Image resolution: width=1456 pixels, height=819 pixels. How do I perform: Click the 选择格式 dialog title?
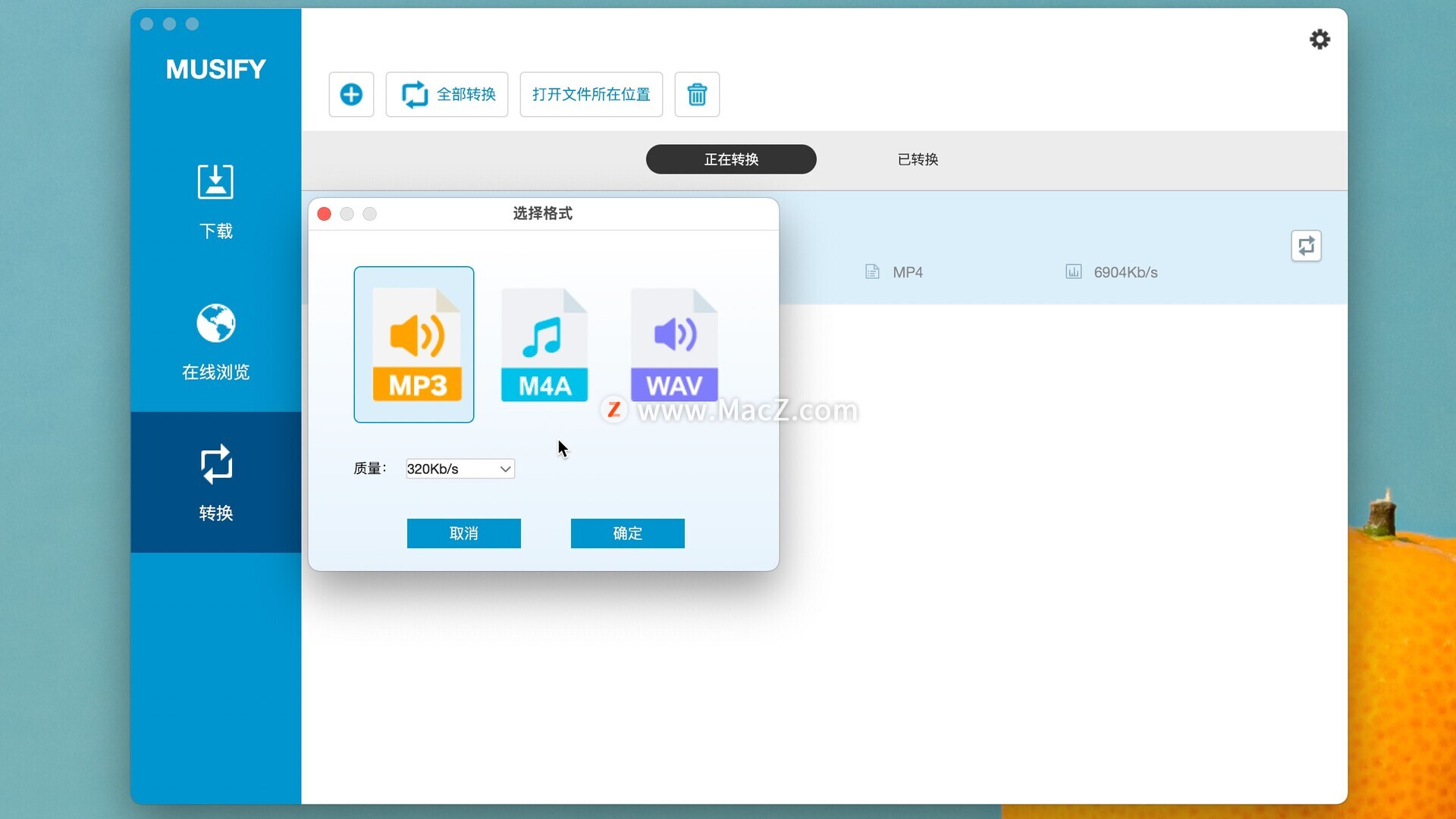click(543, 214)
